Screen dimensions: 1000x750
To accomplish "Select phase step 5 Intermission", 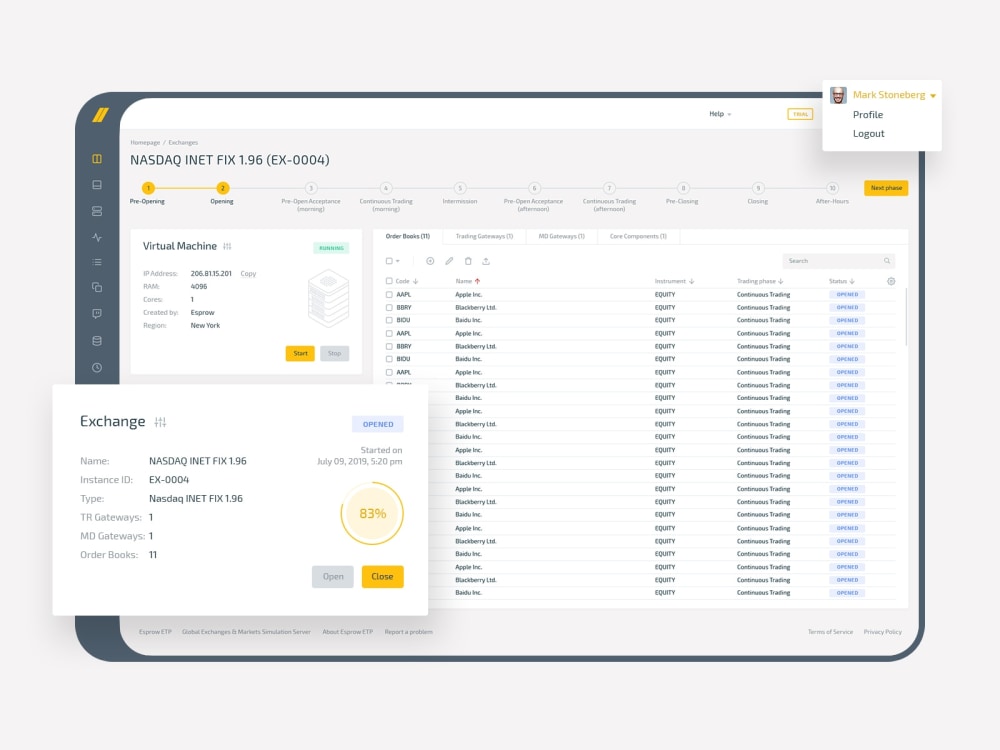I will point(460,188).
